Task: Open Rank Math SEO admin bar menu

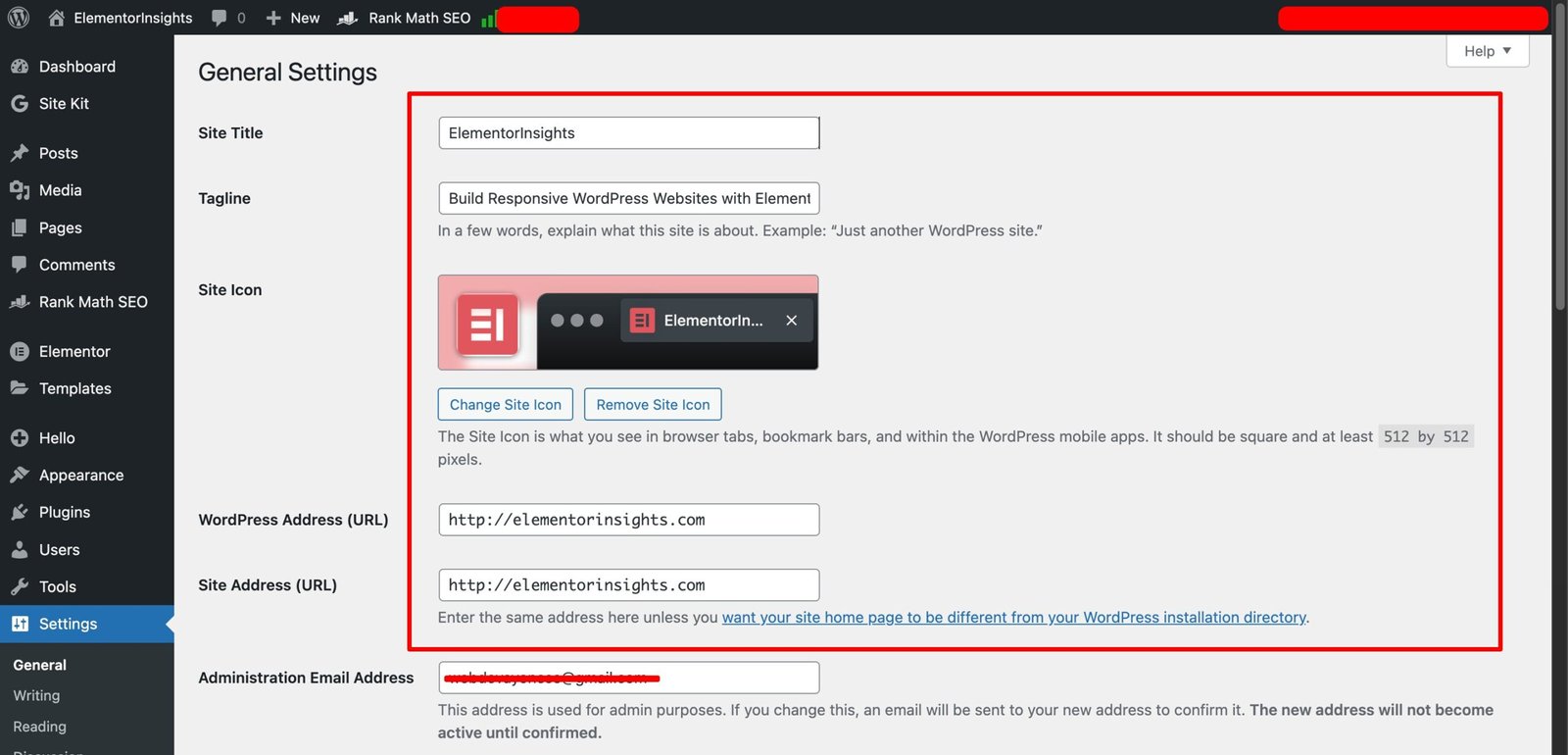Action: 405,18
